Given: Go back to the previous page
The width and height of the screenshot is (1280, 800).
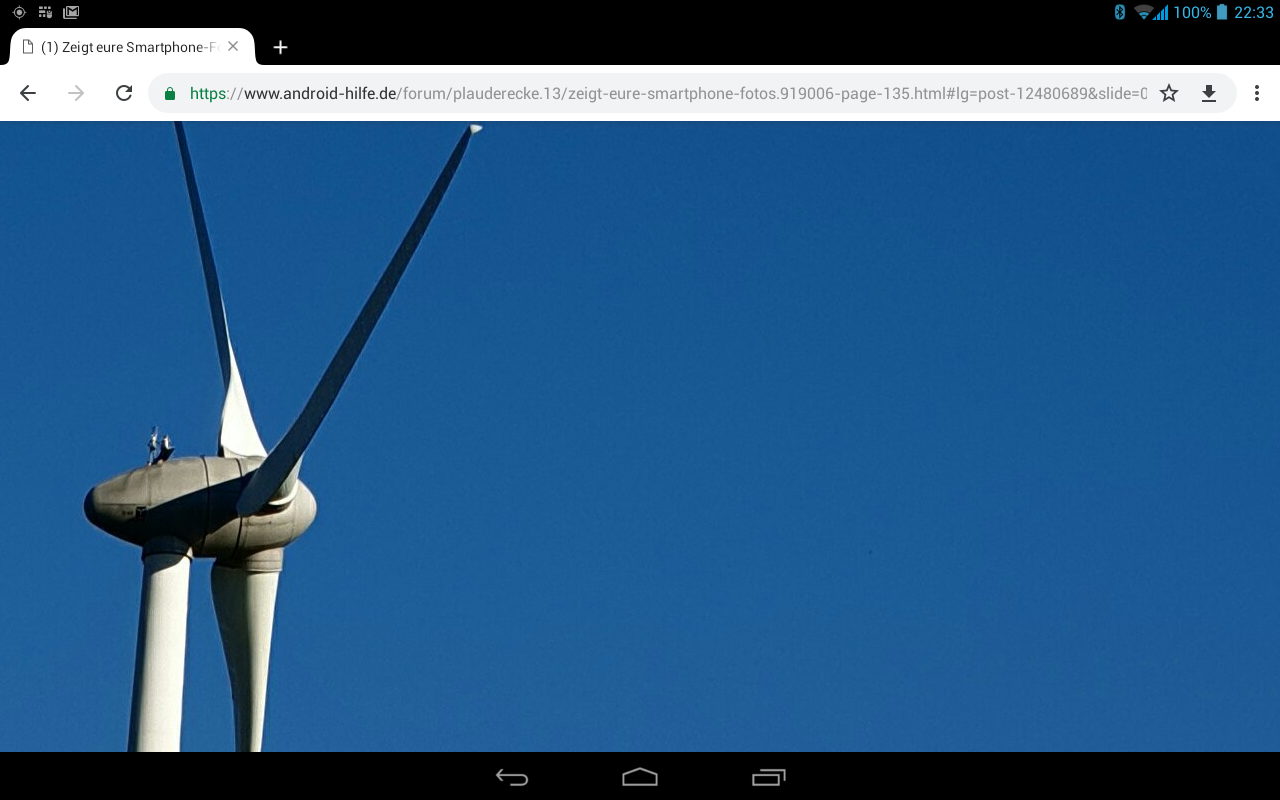Looking at the screenshot, I should pos(28,93).
